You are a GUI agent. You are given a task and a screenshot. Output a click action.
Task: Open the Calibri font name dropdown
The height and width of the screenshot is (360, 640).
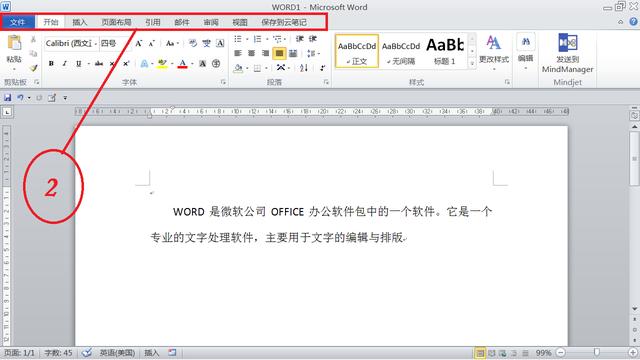click(x=96, y=43)
